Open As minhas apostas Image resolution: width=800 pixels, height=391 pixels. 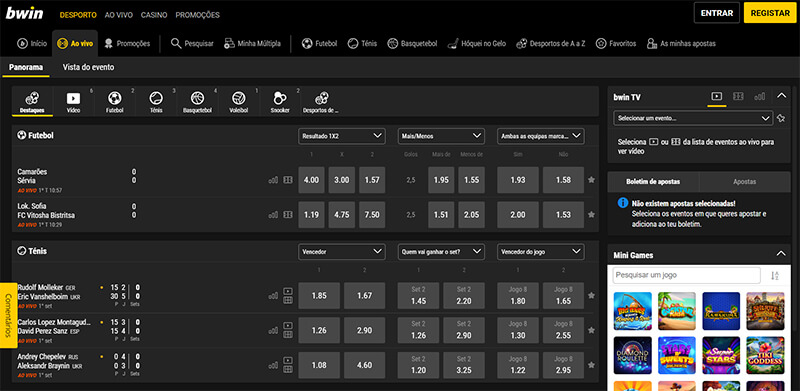pyautogui.click(x=681, y=43)
